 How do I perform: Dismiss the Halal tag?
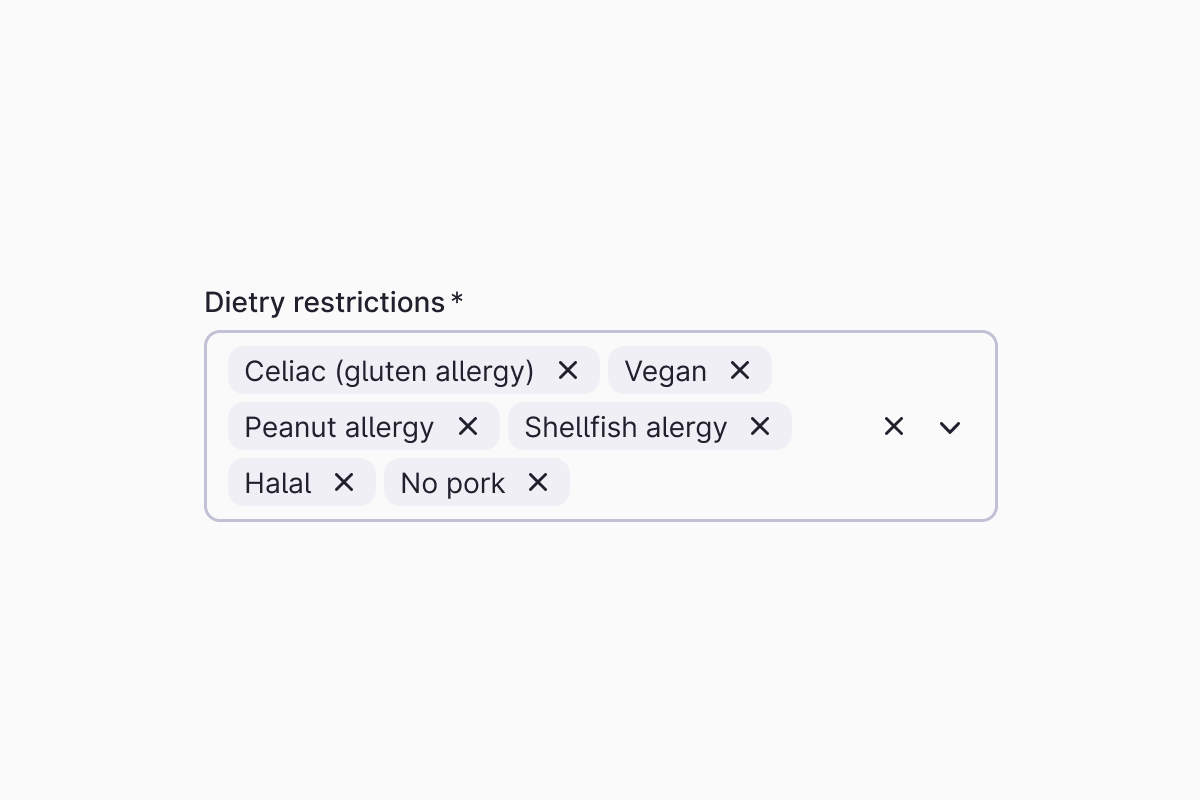[x=344, y=483]
